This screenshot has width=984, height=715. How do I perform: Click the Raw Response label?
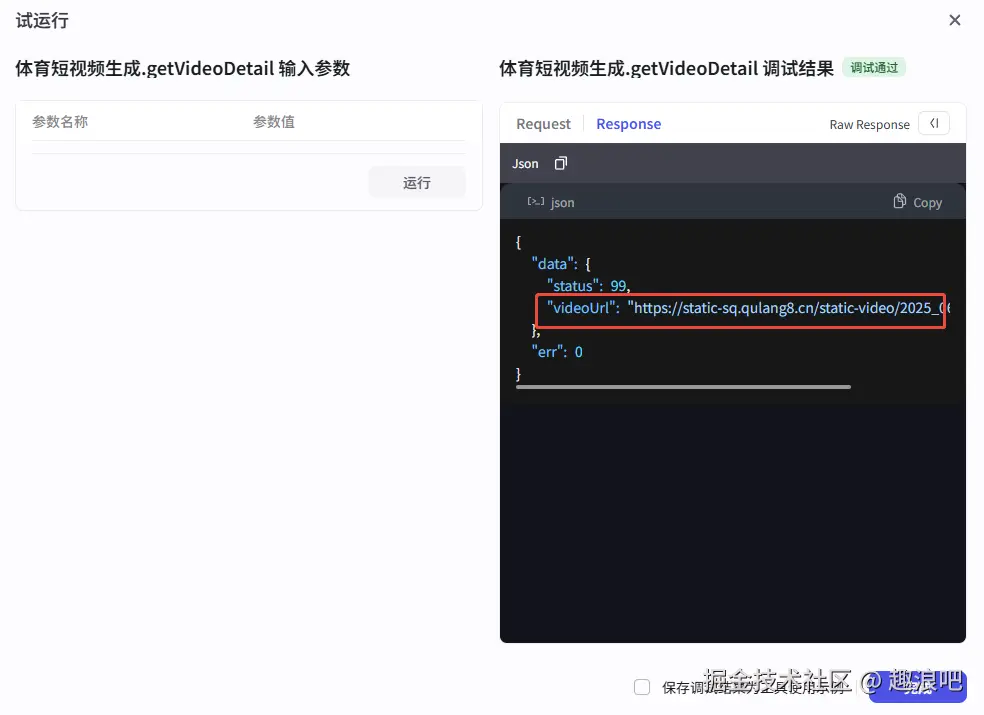point(869,124)
